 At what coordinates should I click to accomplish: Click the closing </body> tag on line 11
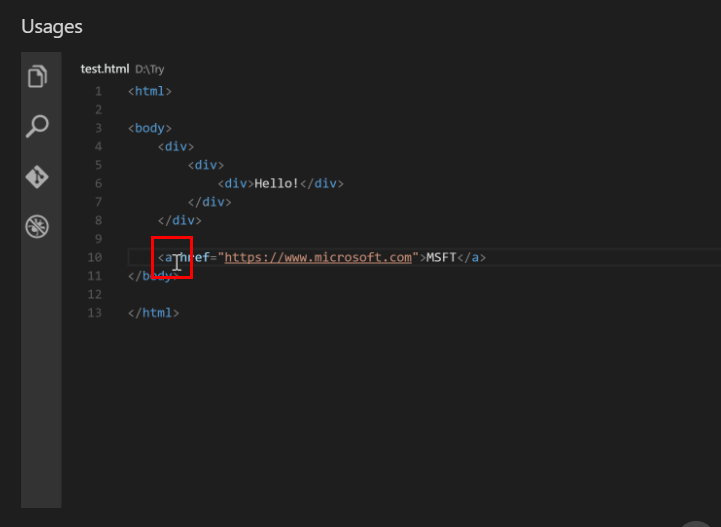tap(154, 276)
